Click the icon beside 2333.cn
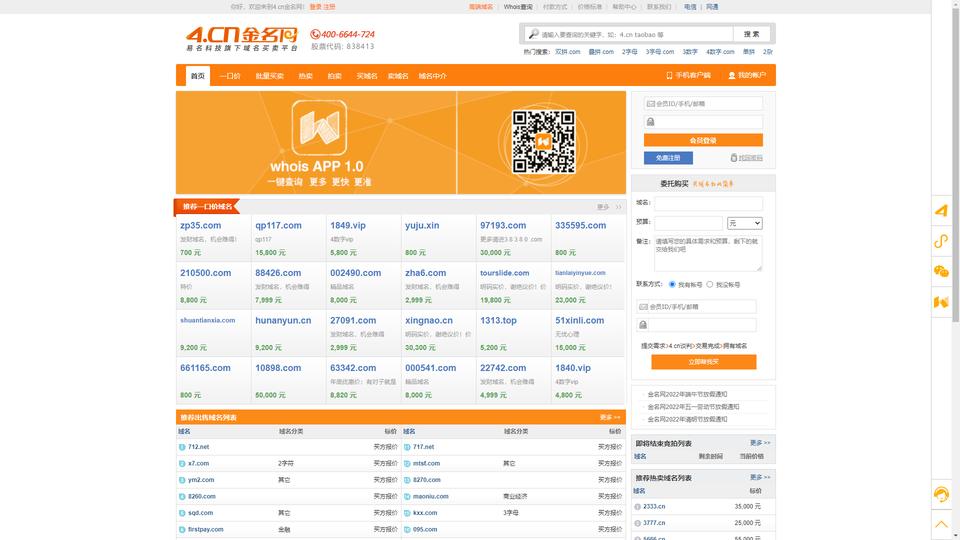 [x=637, y=507]
